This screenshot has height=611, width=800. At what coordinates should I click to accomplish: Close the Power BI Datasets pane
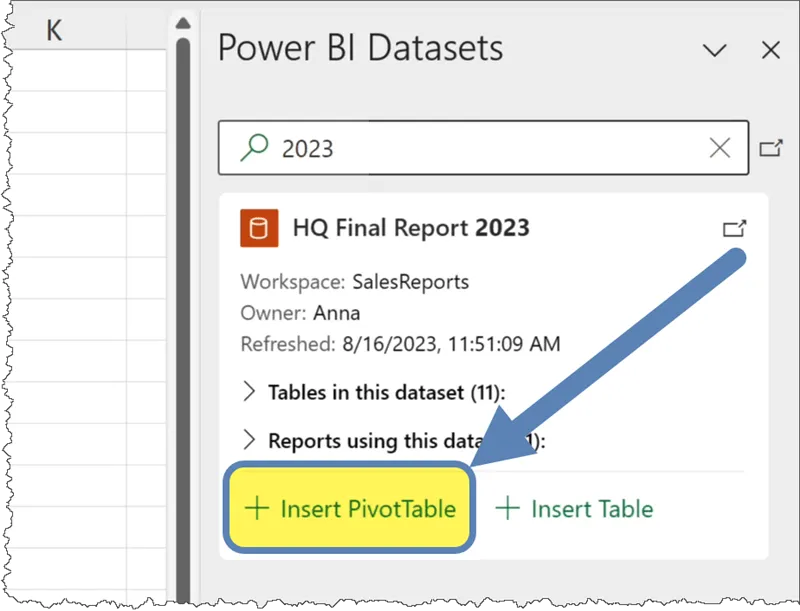pyautogui.click(x=770, y=50)
